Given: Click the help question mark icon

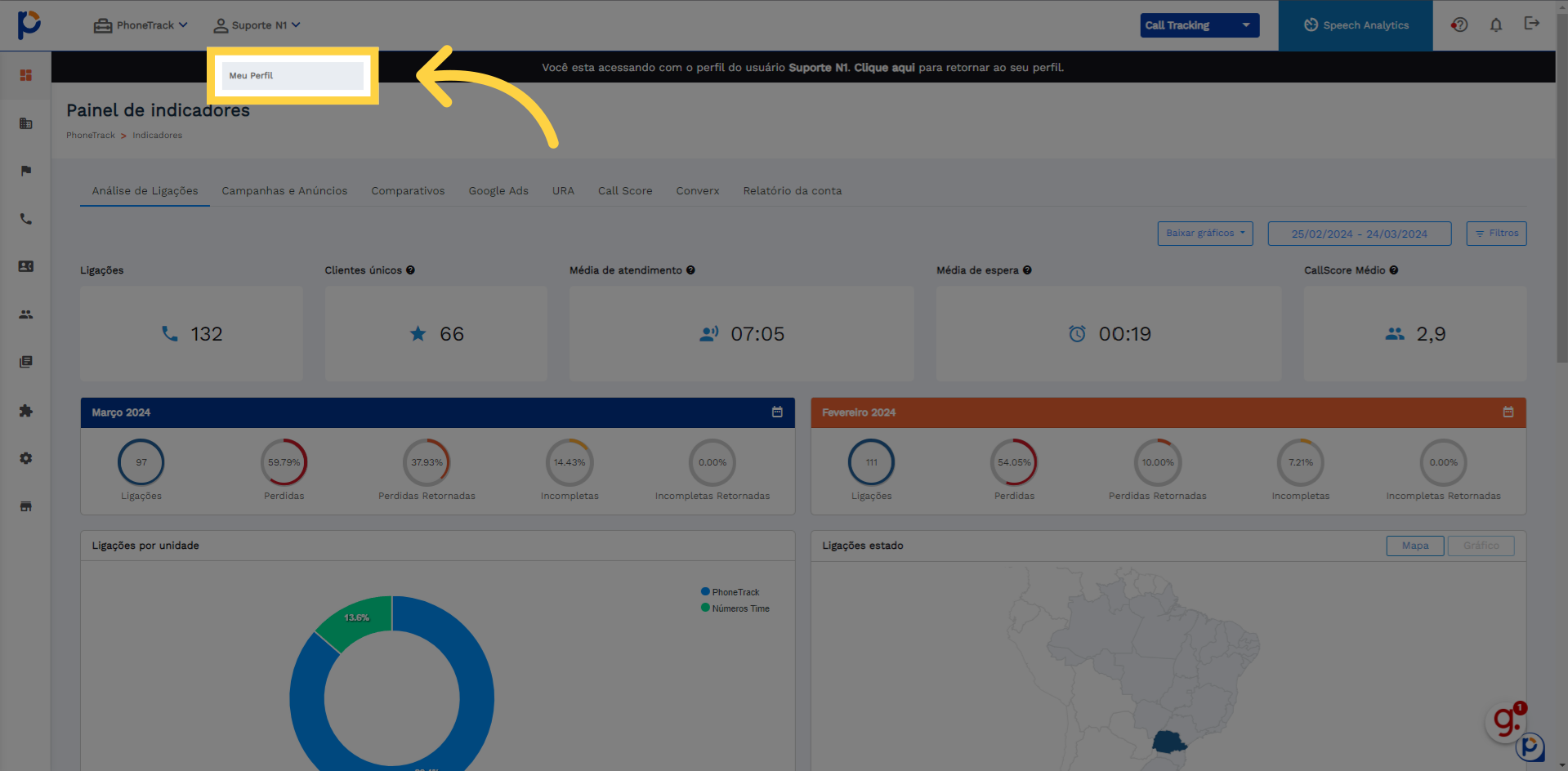Looking at the screenshot, I should pos(1459,25).
